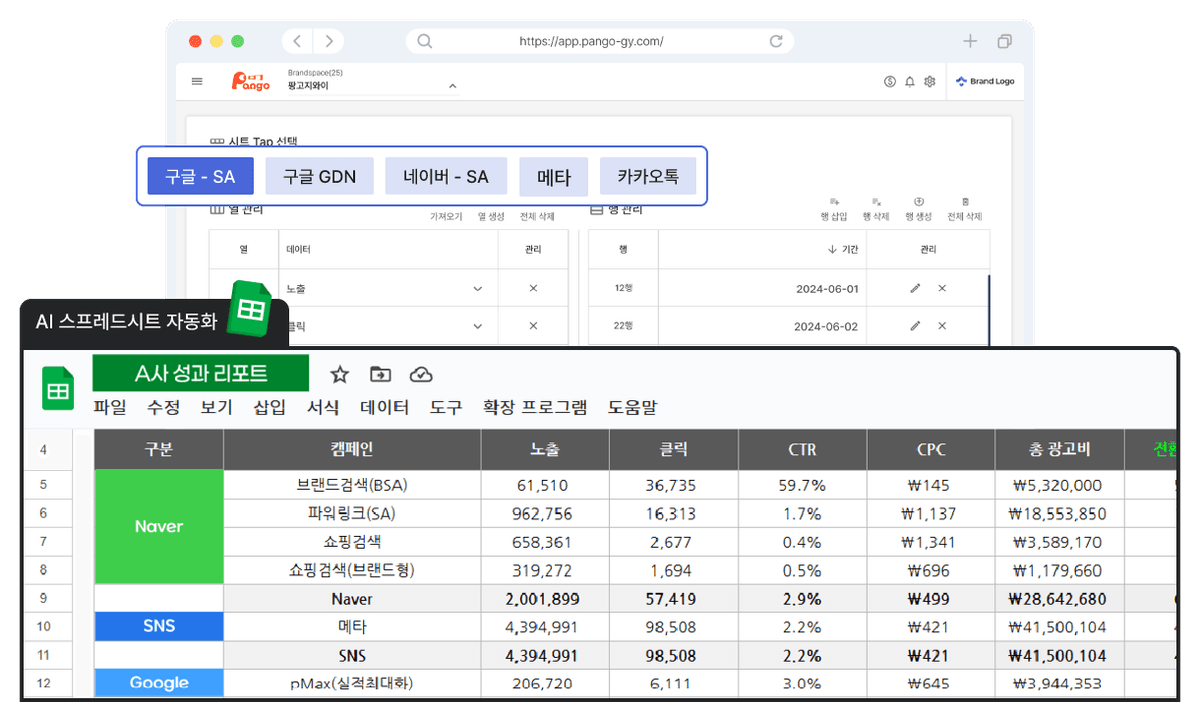
Task: Switch to the 네이버 - SA tab
Action: point(446,177)
